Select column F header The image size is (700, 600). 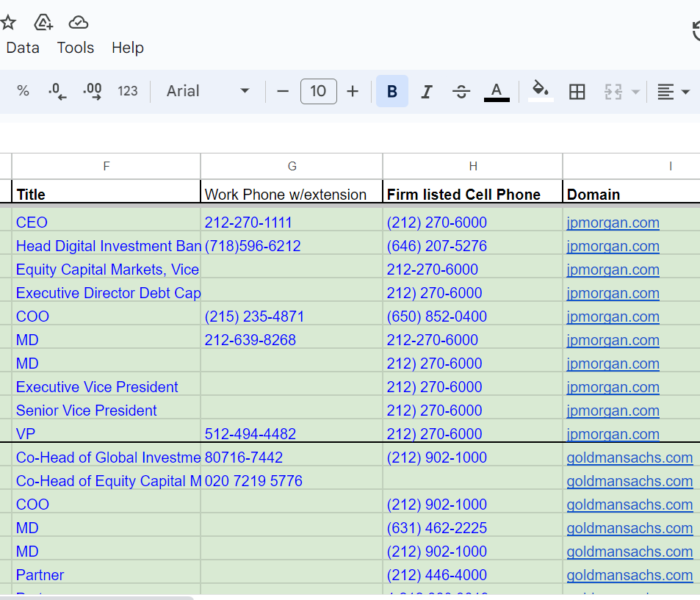coord(106,167)
